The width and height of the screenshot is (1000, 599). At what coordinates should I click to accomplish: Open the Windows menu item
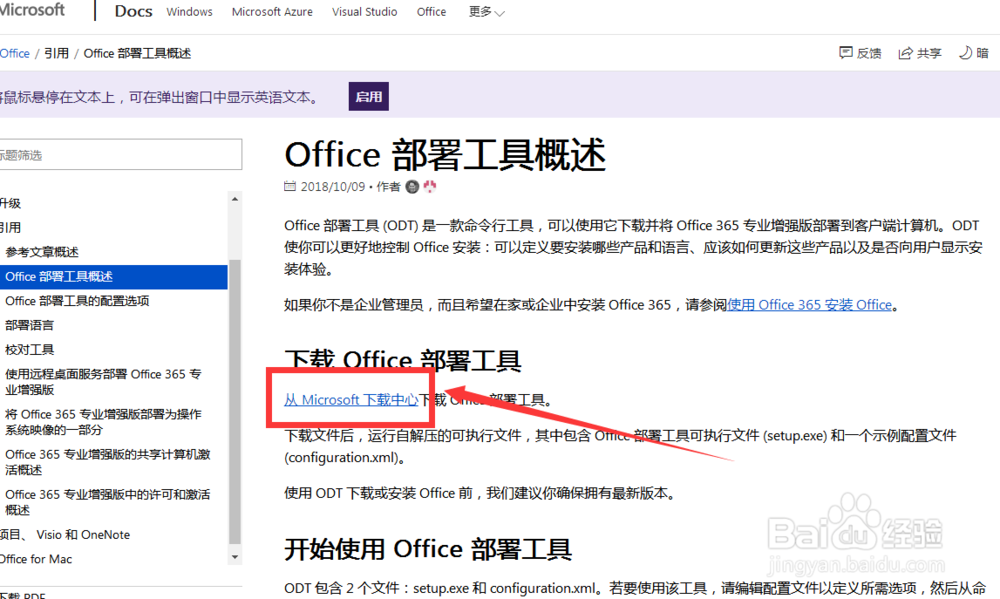(x=189, y=11)
